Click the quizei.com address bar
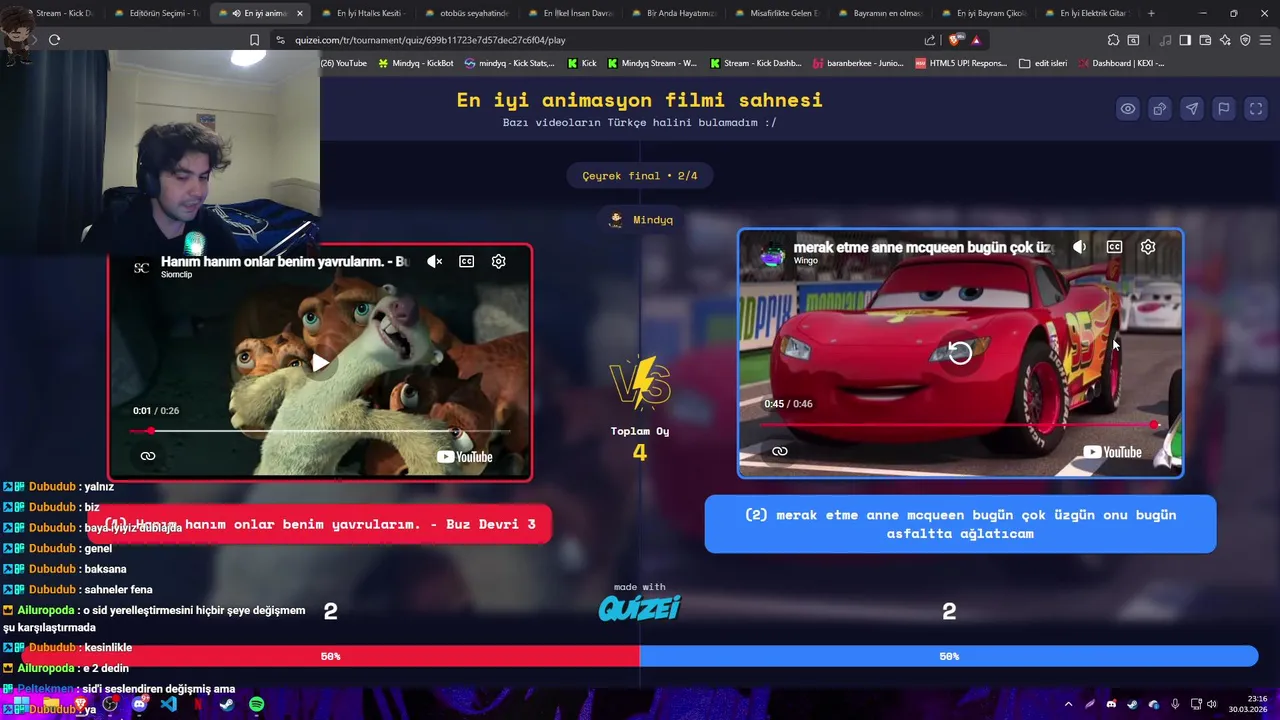 (x=600, y=40)
